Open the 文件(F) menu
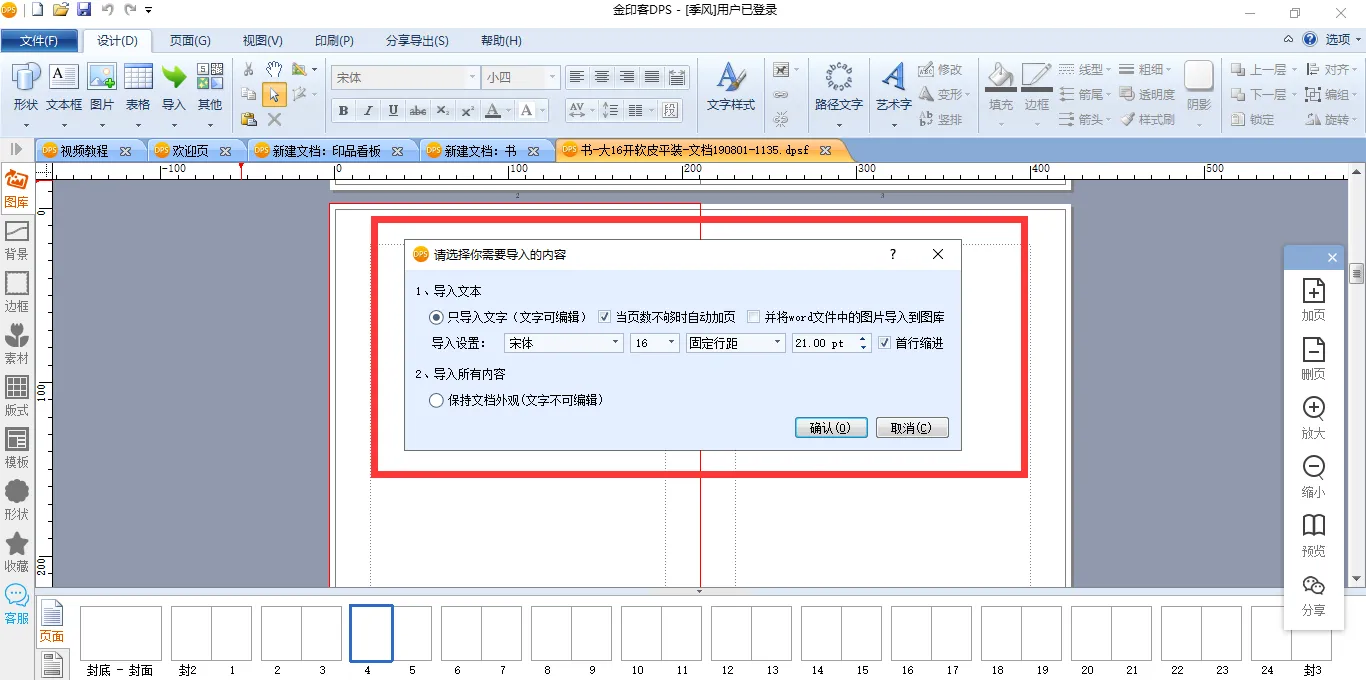Viewport: 1366px width, 680px height. coord(39,41)
